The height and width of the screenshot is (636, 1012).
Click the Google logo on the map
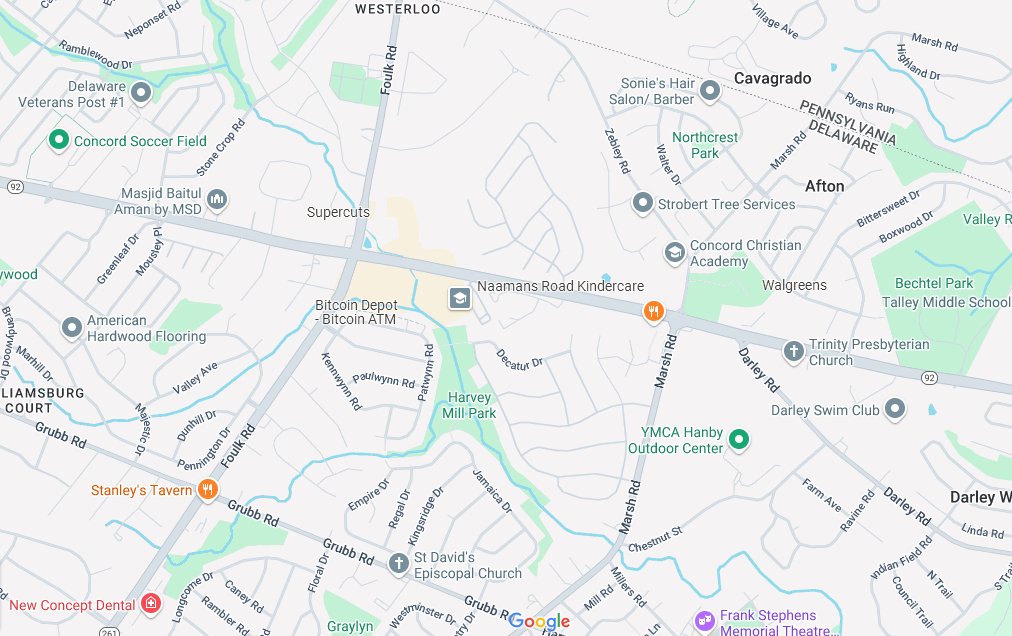[x=540, y=622]
